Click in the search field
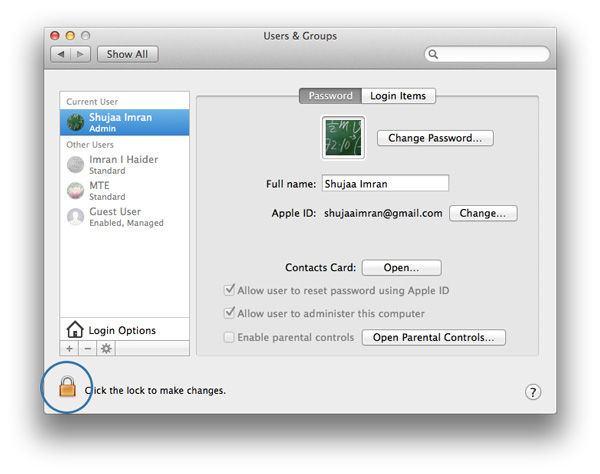The width and height of the screenshot is (600, 474). 487,54
